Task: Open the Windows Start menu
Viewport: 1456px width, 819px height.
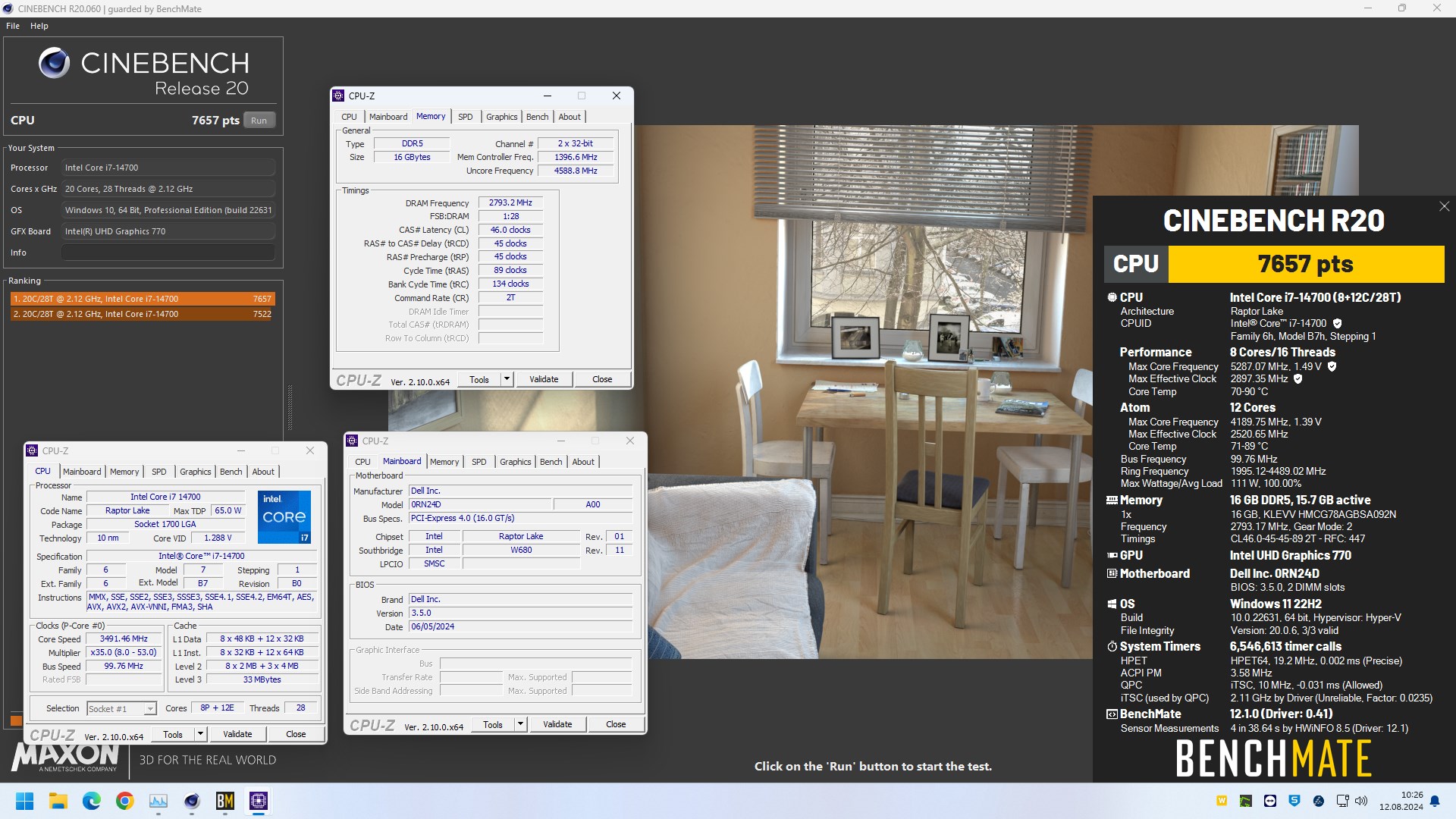Action: (25, 801)
